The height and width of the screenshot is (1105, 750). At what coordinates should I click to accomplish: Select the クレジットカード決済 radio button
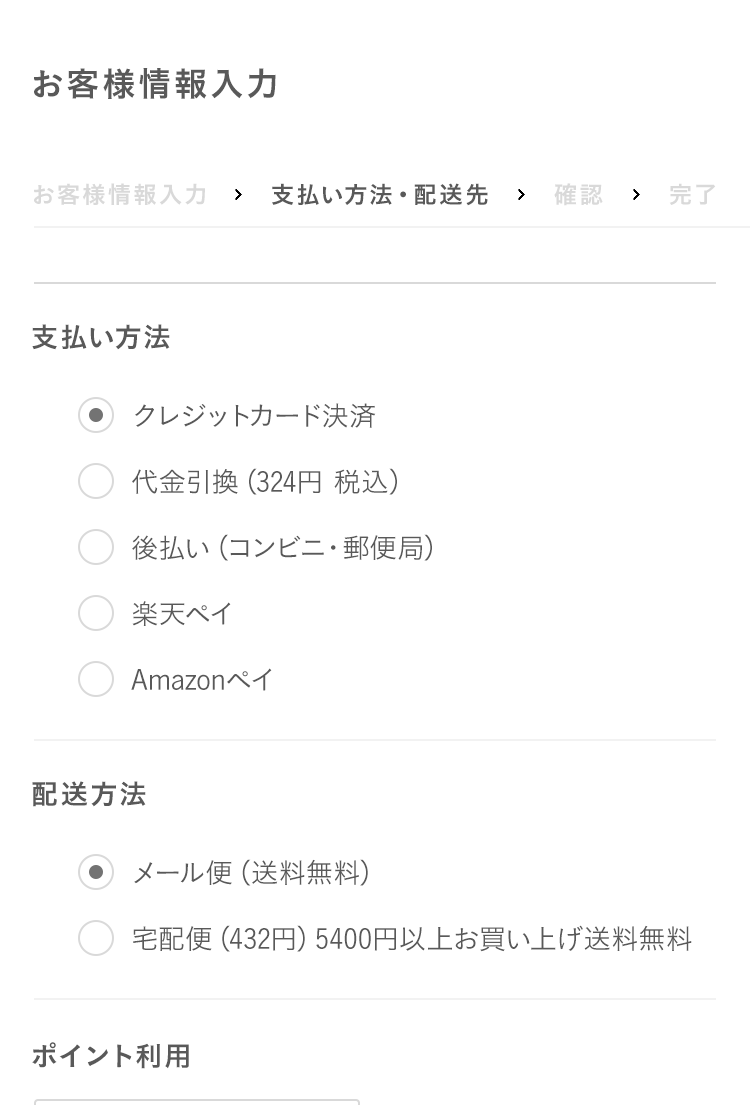[96, 415]
